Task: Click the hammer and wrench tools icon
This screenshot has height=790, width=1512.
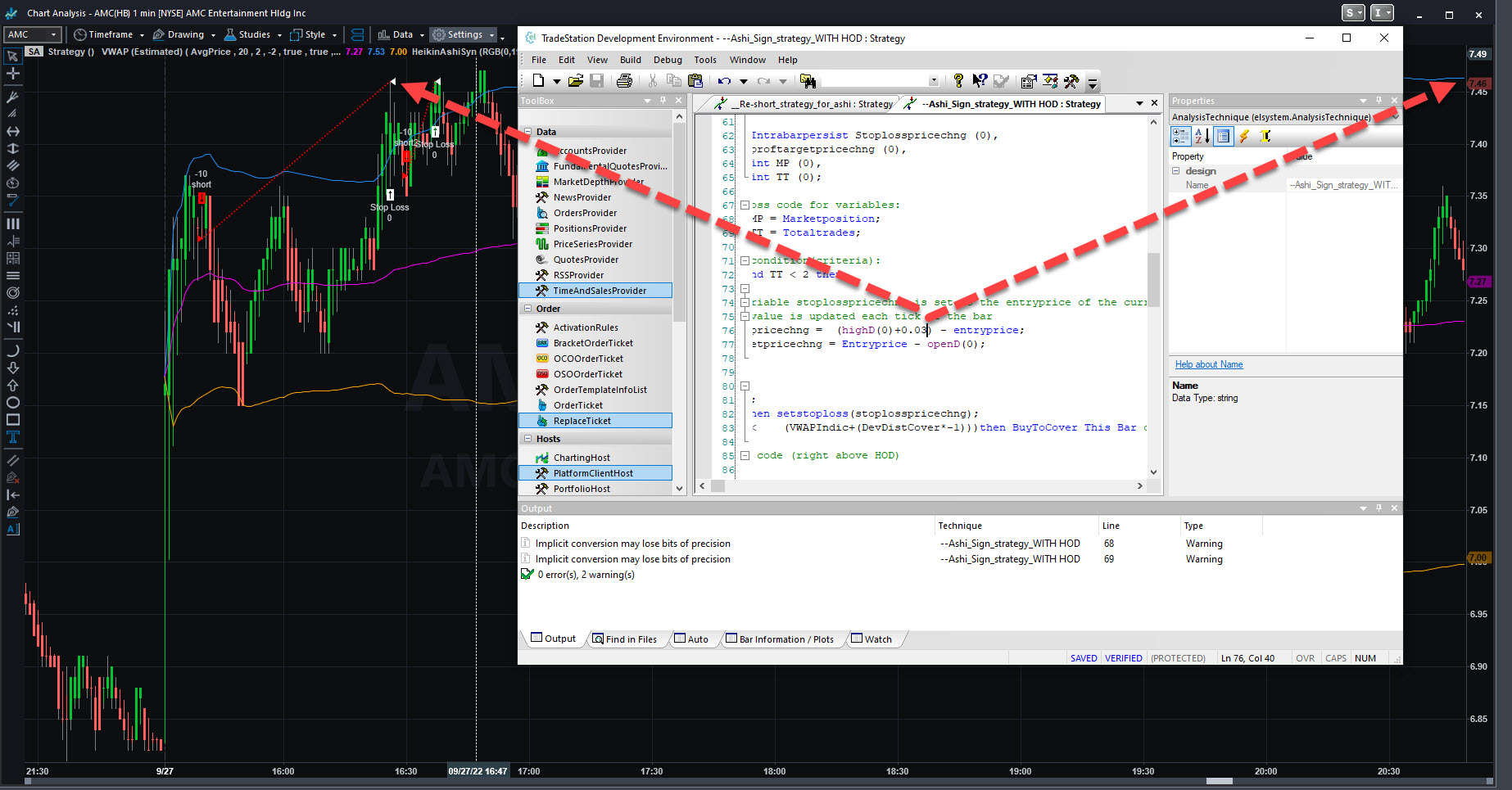Action: pos(1071,80)
